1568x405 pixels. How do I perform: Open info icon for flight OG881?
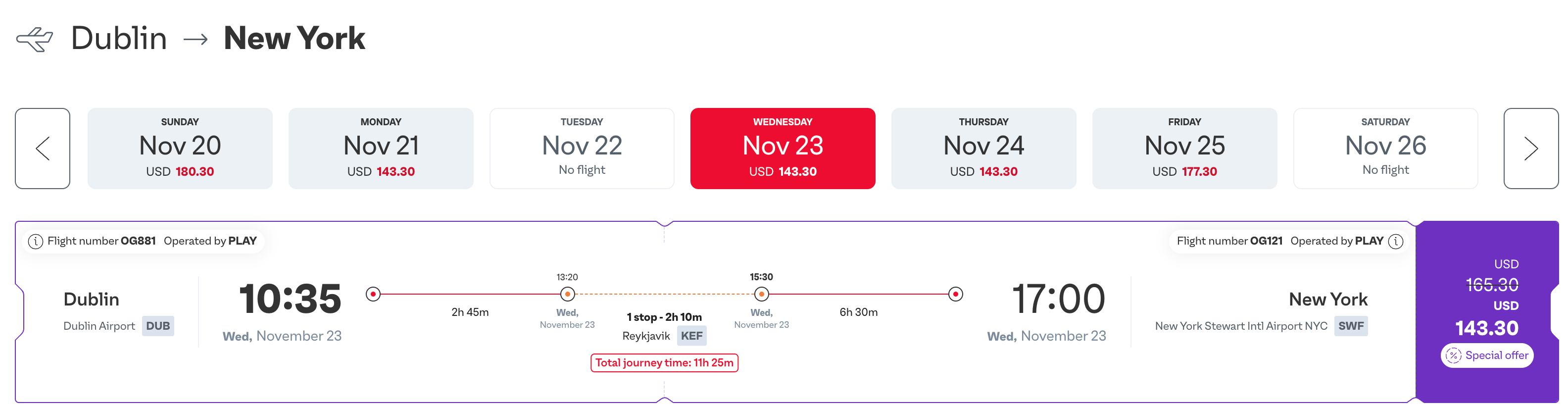coord(36,241)
